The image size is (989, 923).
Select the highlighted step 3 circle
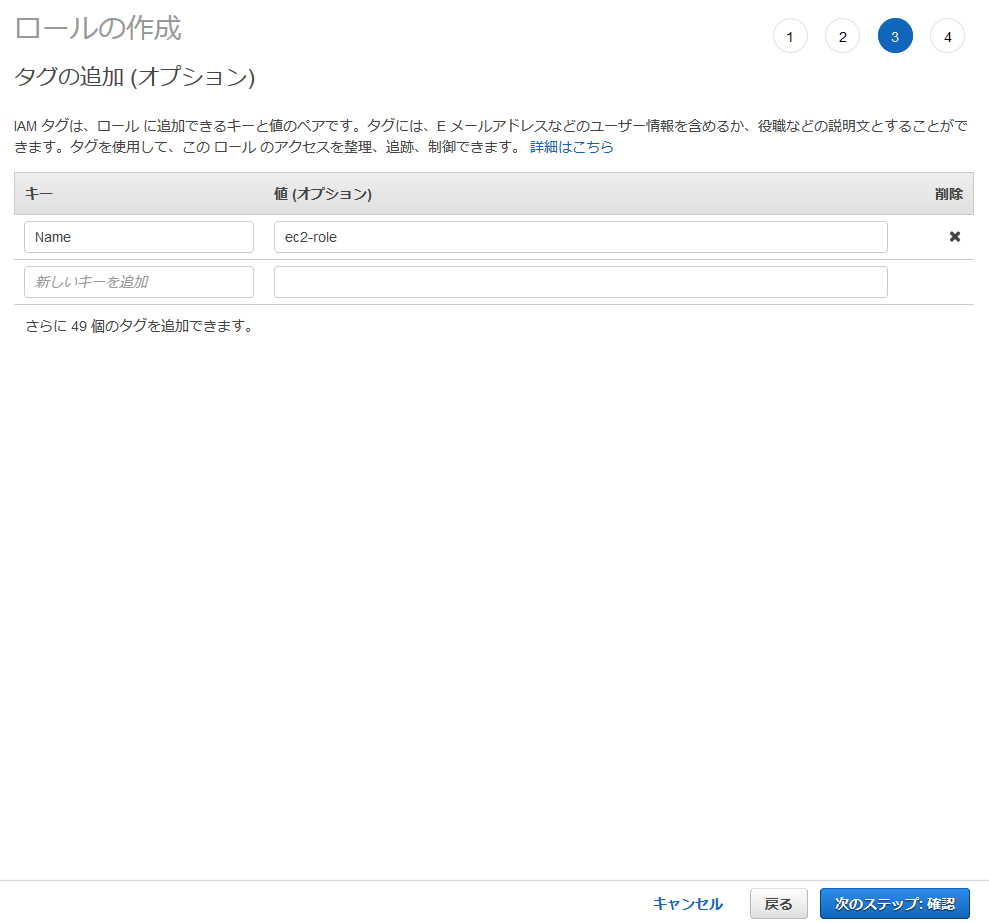pos(895,37)
